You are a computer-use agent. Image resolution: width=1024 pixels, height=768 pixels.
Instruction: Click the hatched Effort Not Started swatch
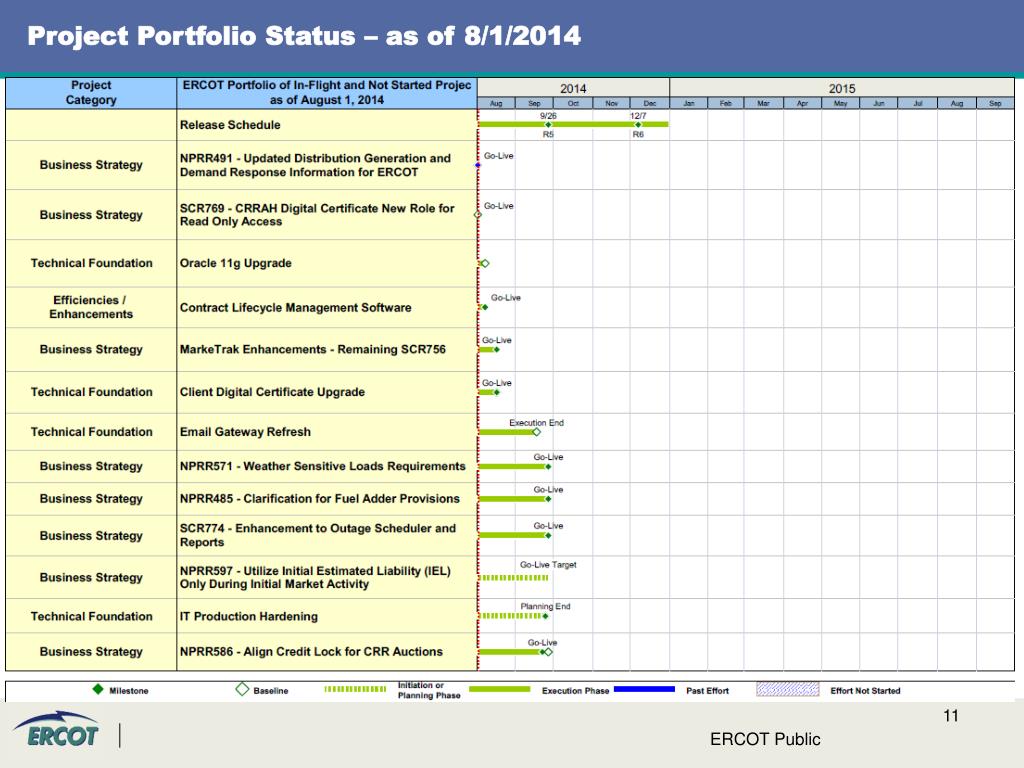pos(788,689)
